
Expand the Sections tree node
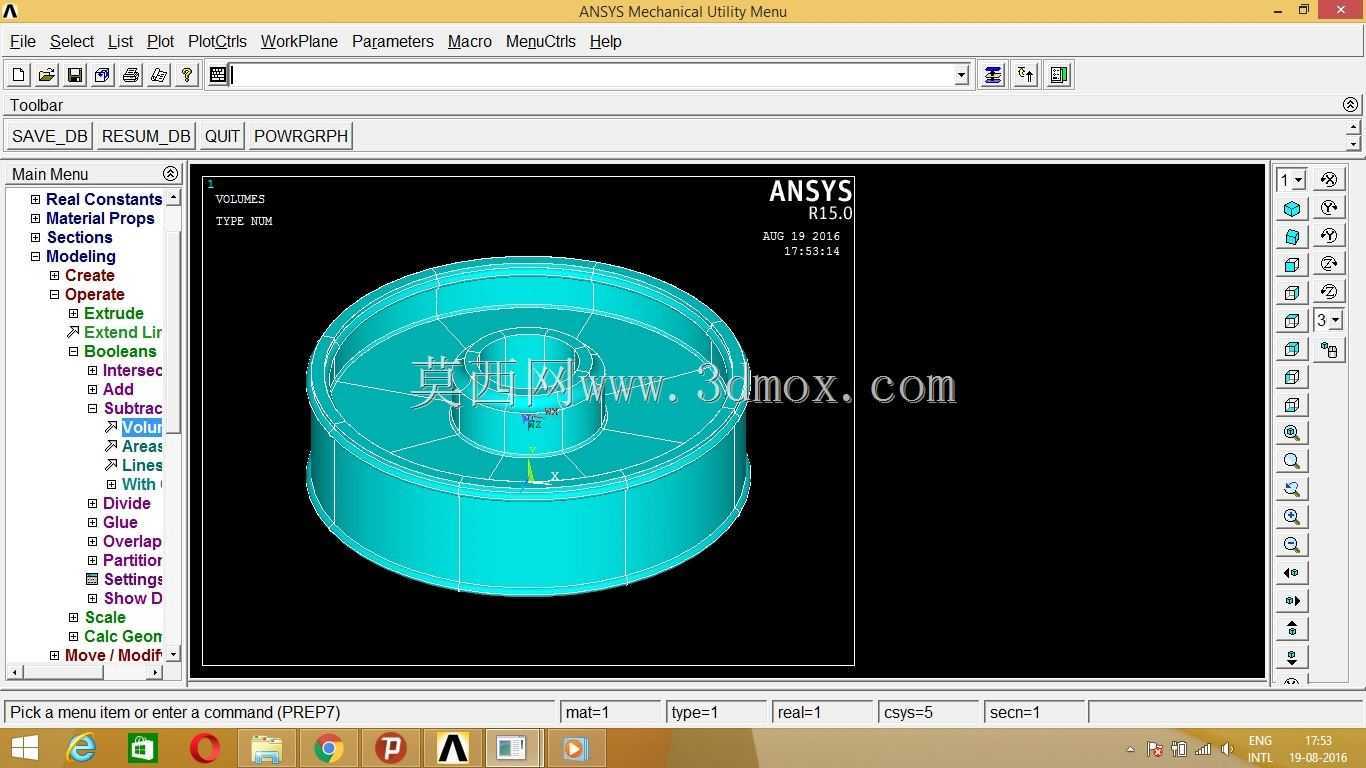click(x=36, y=237)
